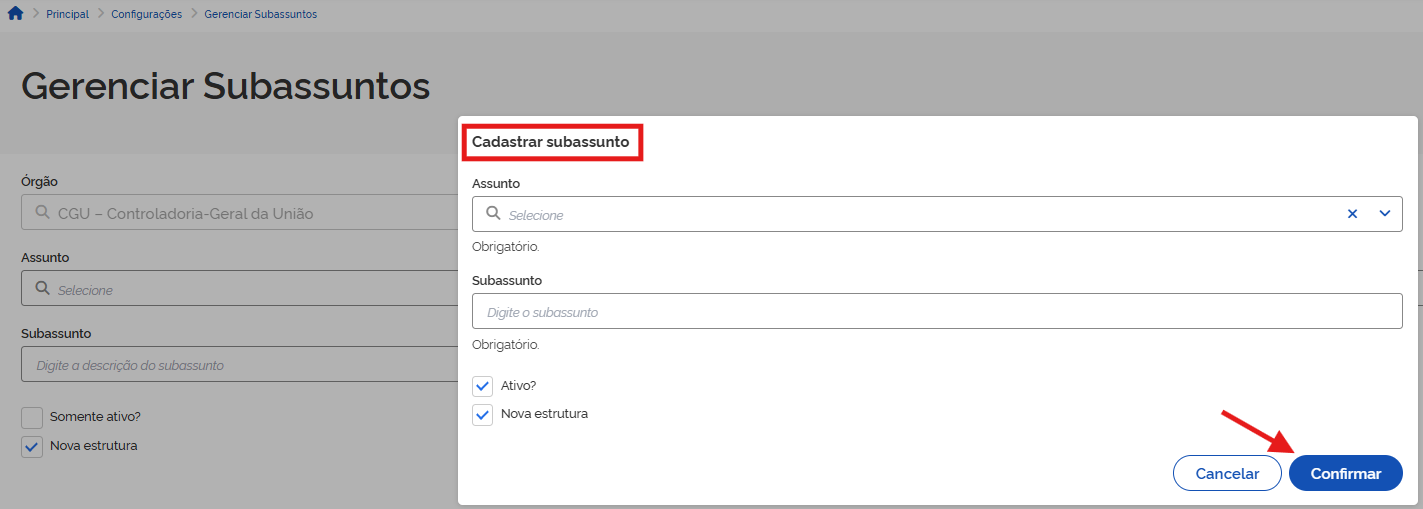Clear the dialog's Assunto selection with the X icon

(1352, 213)
